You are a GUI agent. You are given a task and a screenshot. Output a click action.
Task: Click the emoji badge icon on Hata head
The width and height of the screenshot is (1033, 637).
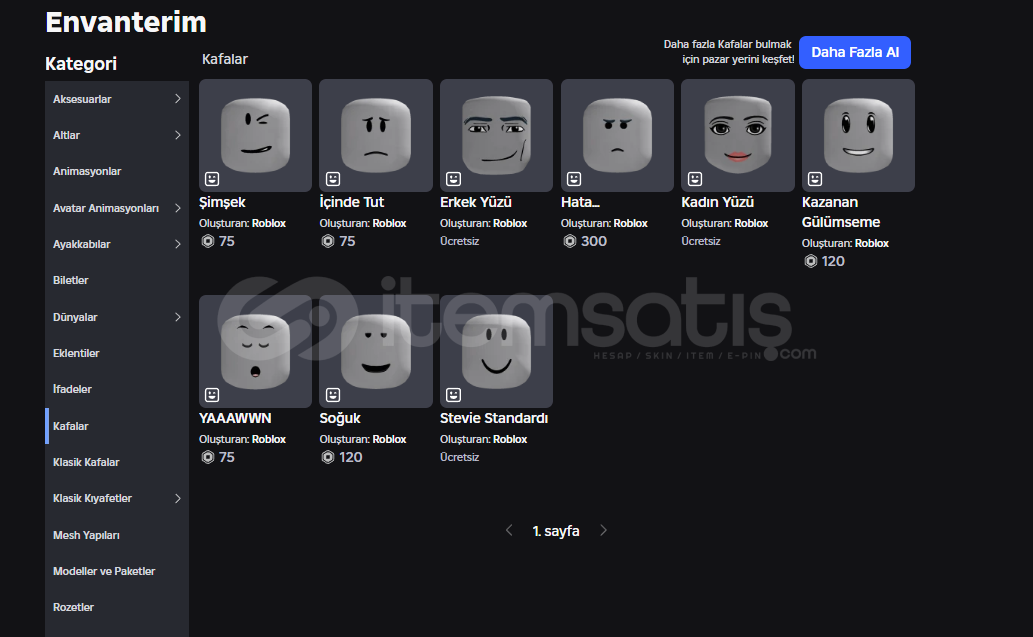[574, 179]
